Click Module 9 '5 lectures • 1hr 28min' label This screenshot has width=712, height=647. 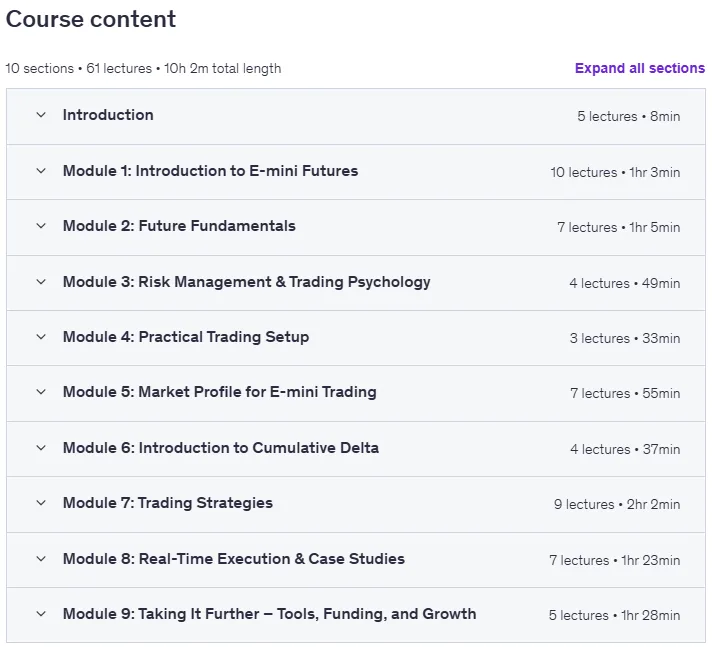click(x=614, y=615)
